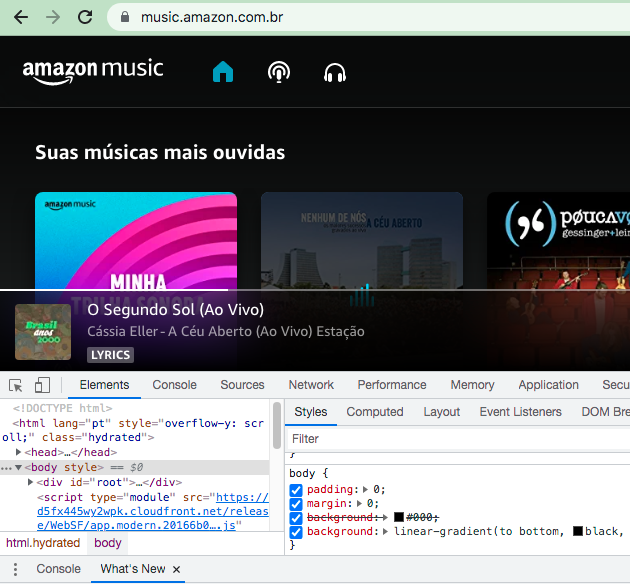Open the drawer three-dot menu
Screen dimensions: 630x584
click(15, 569)
